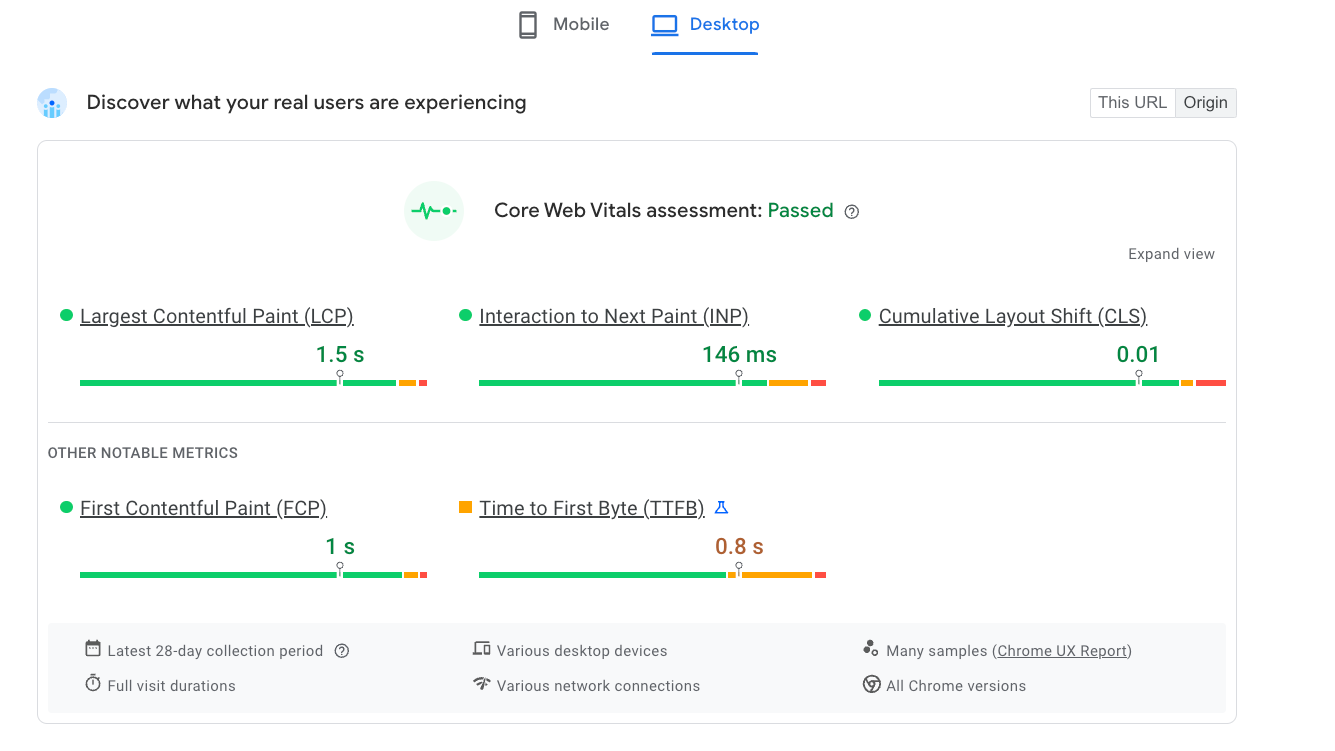Click the INP distribution bar marker
Viewport: 1335px width, 751px height.
point(739,377)
